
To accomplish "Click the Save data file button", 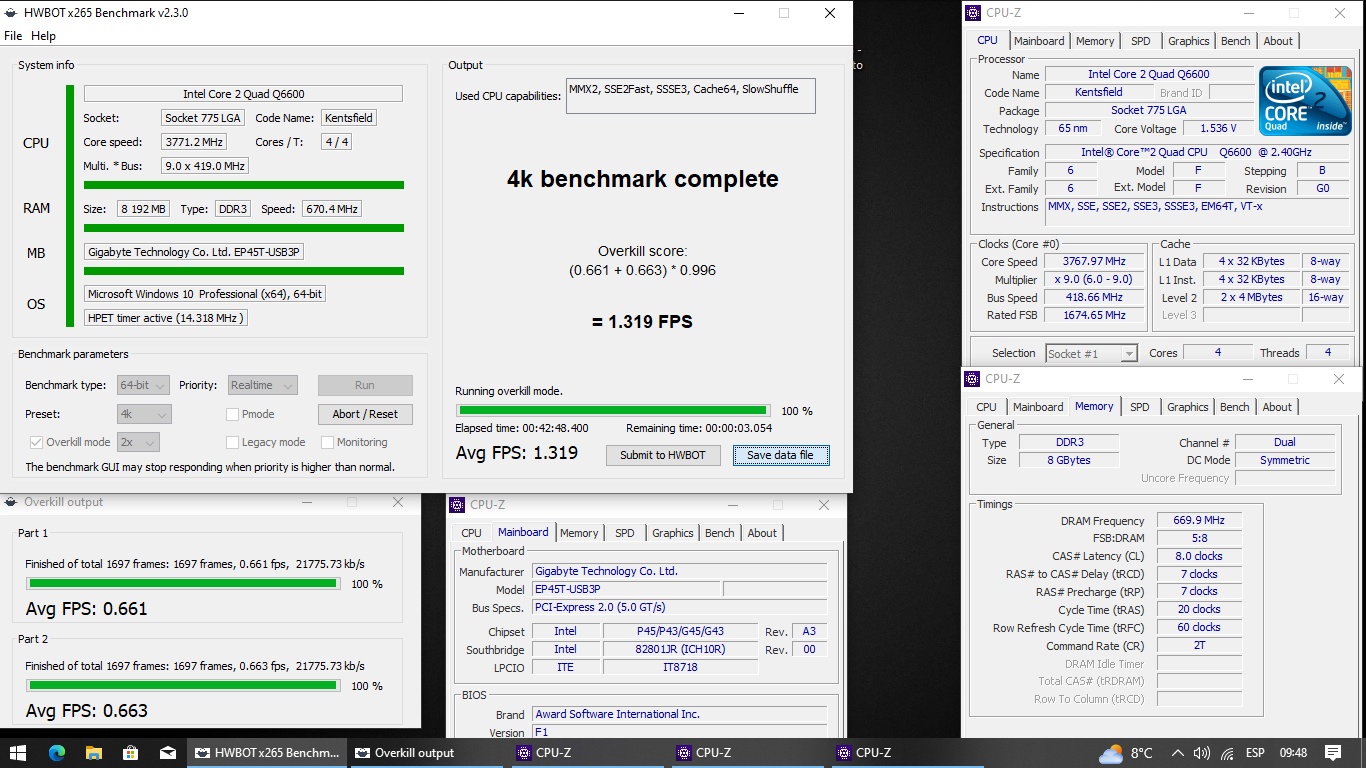I will coord(780,455).
